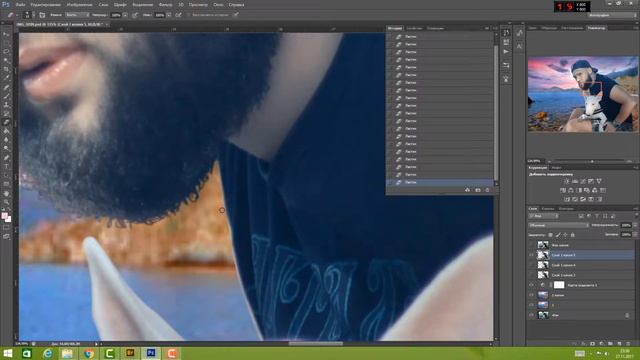Lock all for the selected layer
The height and width of the screenshot is (360, 640).
click(573, 235)
